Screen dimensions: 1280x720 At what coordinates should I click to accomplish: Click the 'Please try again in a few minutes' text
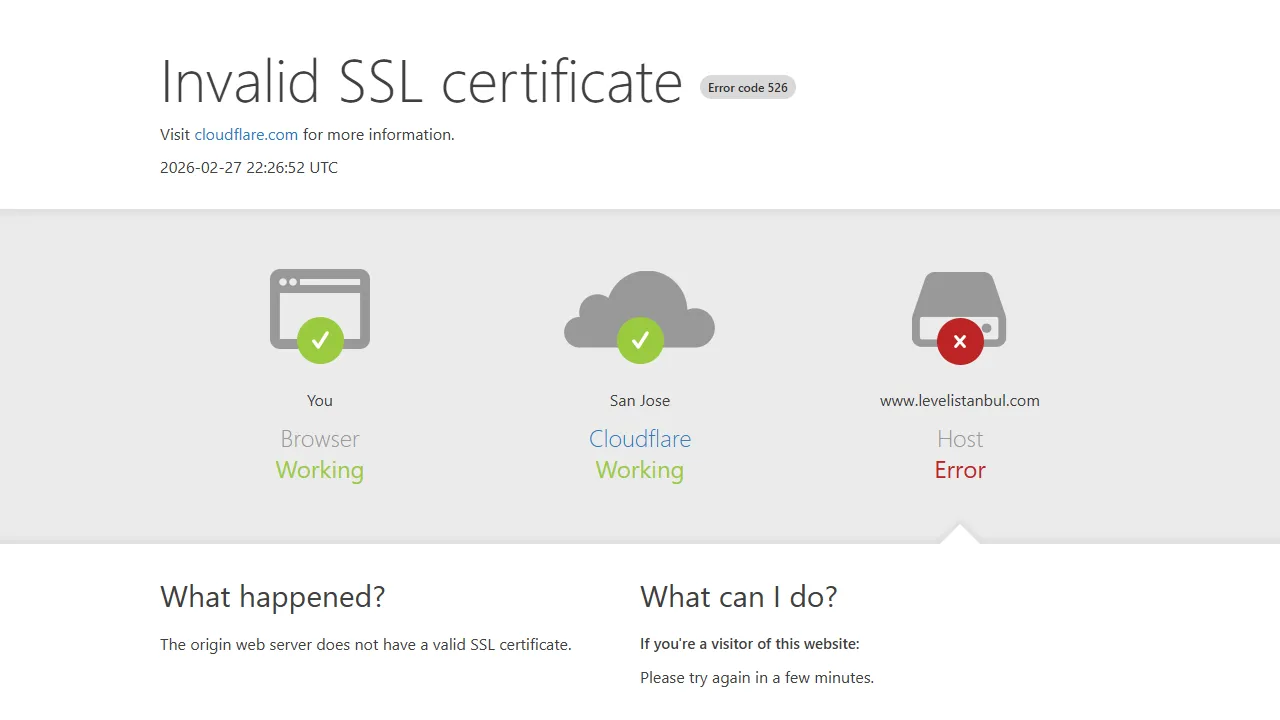(757, 678)
